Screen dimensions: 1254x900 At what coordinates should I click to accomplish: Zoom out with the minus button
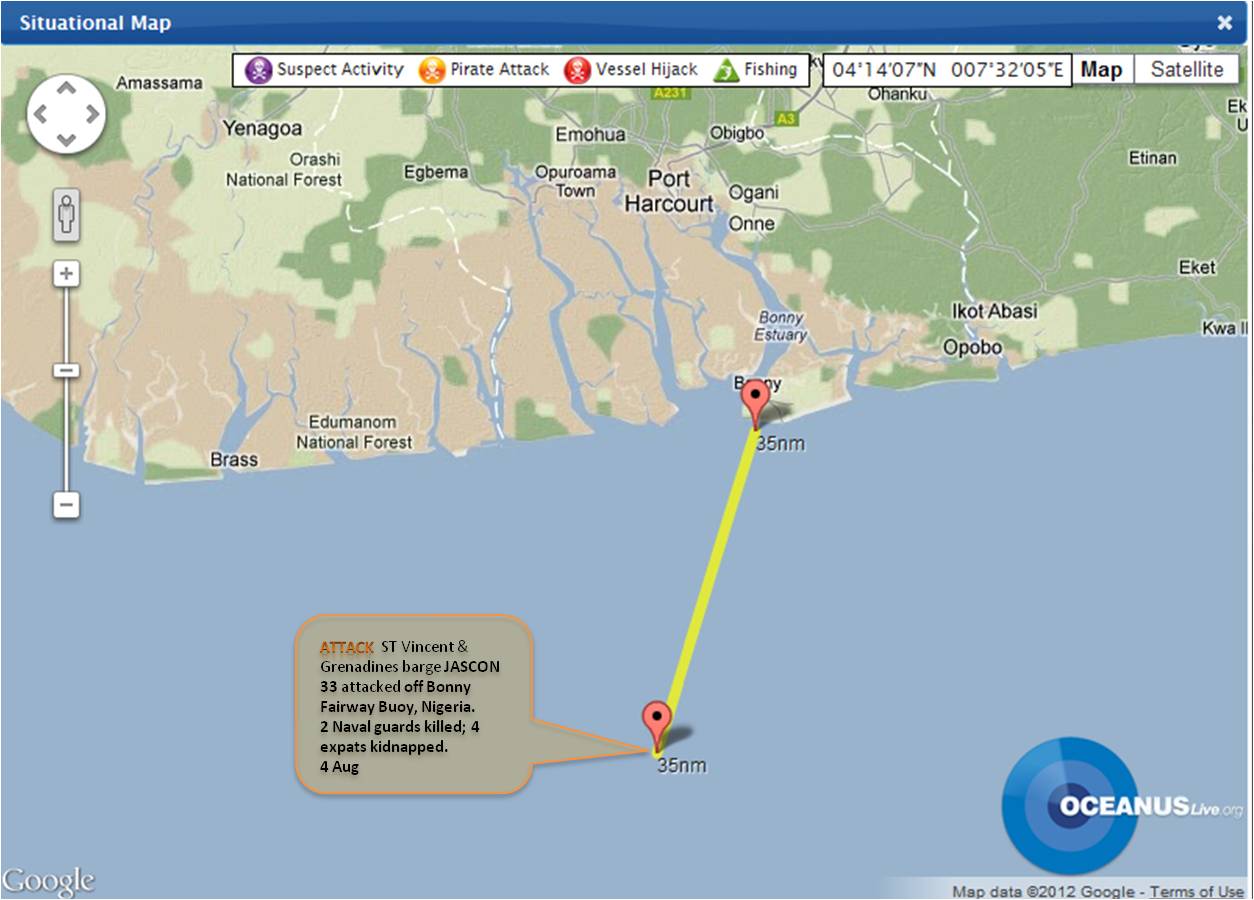tap(66, 505)
